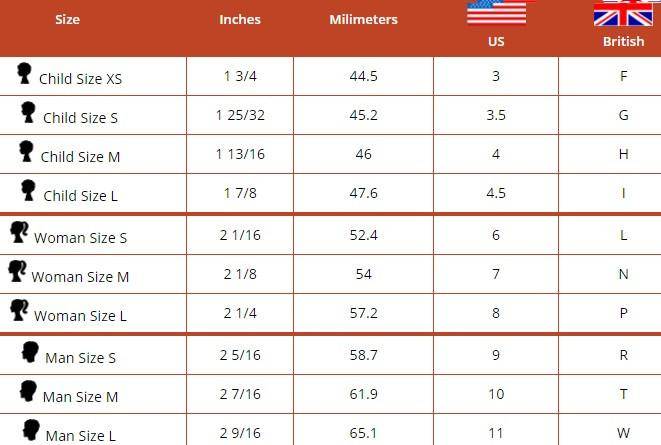Click the Child Size L head icon
Screen dimensions: 661x445
coord(29,190)
